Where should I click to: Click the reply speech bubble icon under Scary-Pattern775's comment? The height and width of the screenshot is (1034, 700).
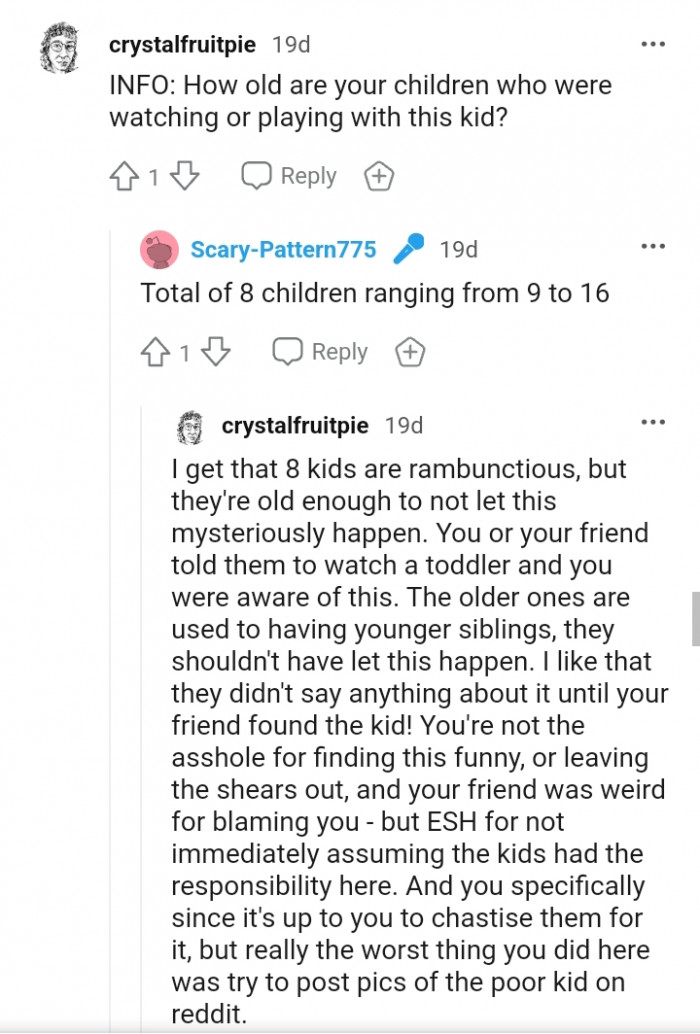[287, 352]
